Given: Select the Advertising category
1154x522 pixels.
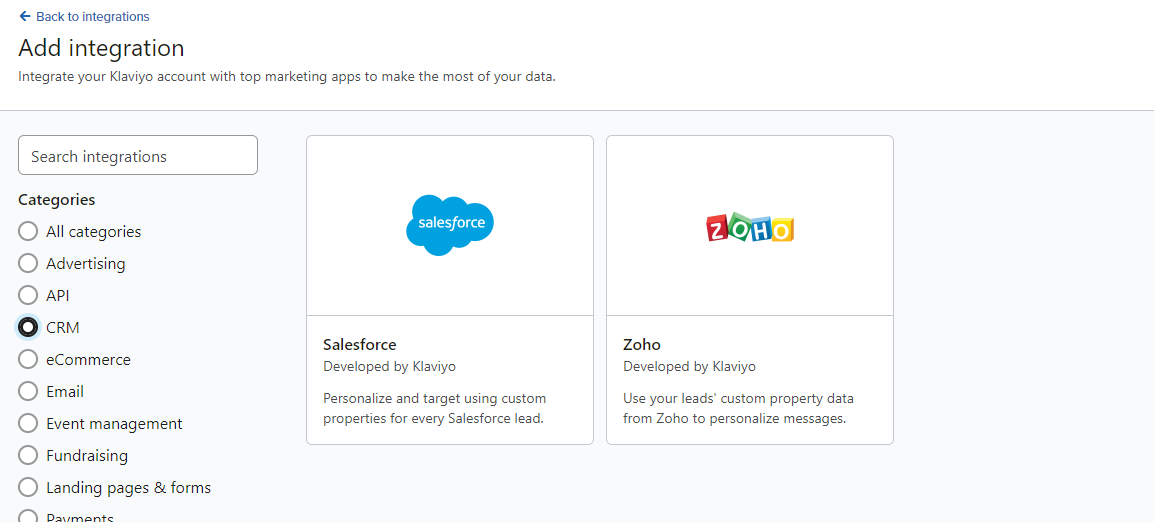Looking at the screenshot, I should pos(28,263).
